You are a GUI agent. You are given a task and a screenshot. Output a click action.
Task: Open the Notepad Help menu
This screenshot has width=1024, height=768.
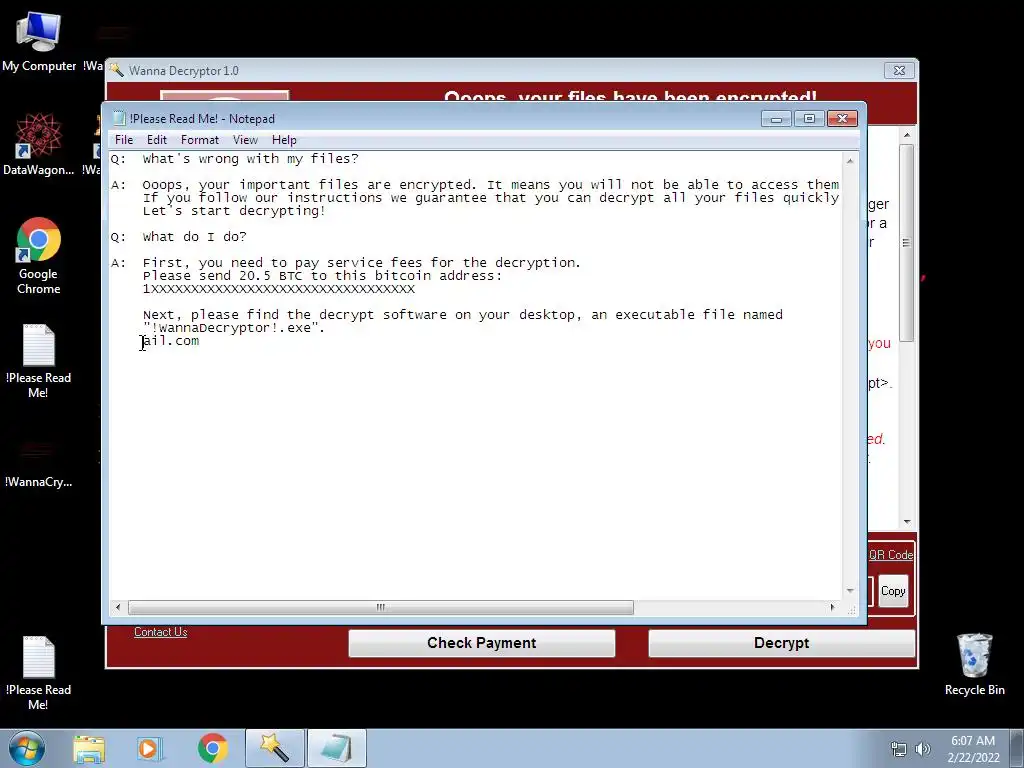(284, 140)
